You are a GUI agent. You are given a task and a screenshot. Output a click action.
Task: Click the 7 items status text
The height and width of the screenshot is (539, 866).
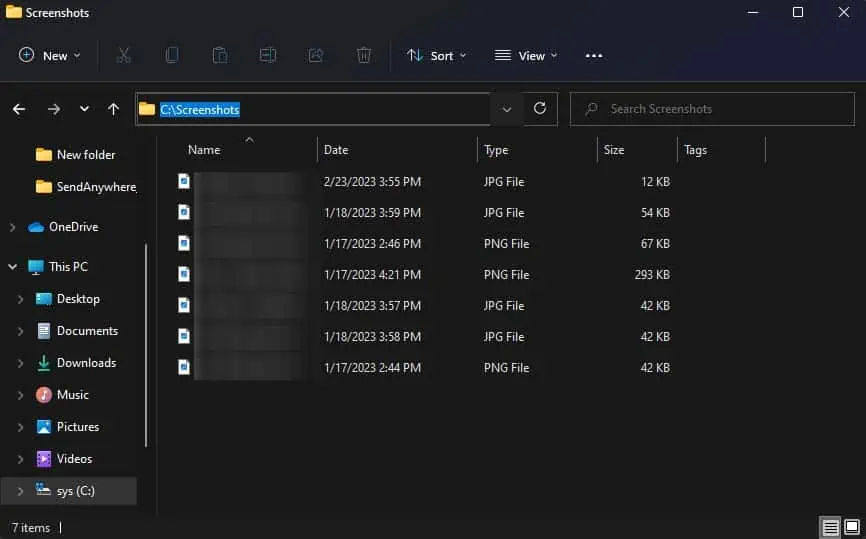31,527
